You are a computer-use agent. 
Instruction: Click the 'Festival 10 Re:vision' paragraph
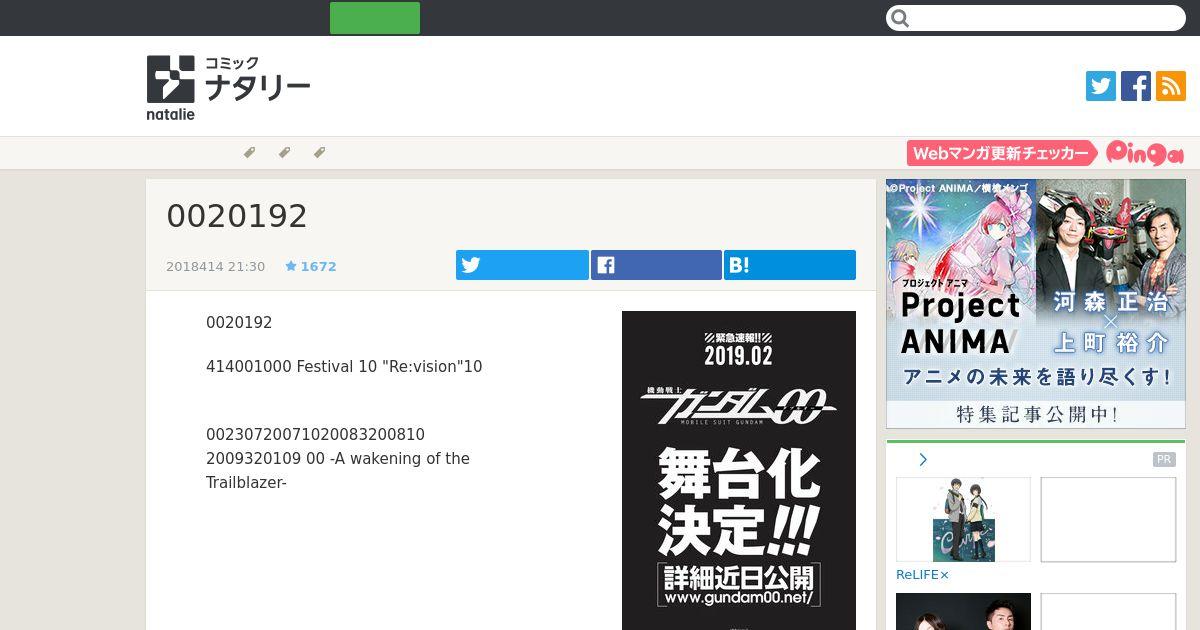click(344, 367)
